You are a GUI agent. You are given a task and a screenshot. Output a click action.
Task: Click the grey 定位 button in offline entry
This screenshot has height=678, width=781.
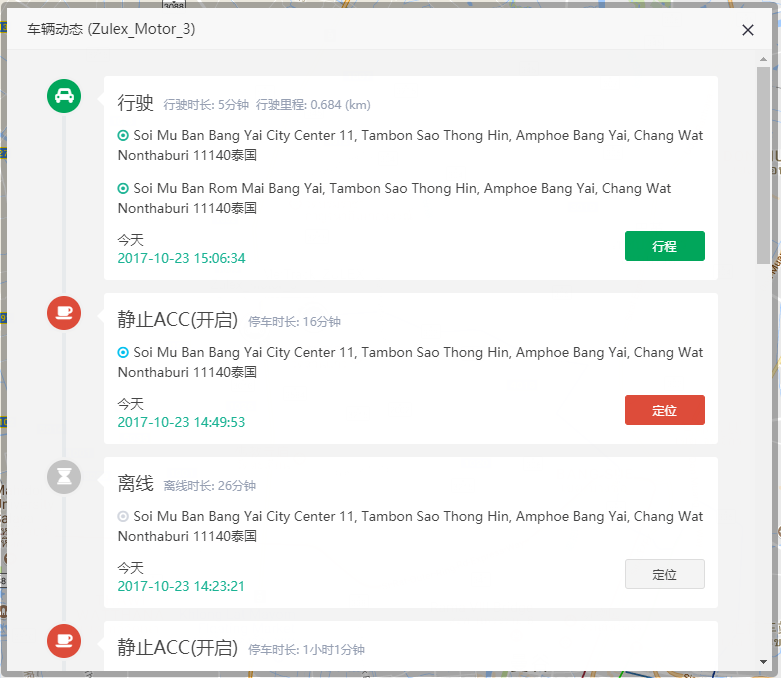[x=664, y=574]
